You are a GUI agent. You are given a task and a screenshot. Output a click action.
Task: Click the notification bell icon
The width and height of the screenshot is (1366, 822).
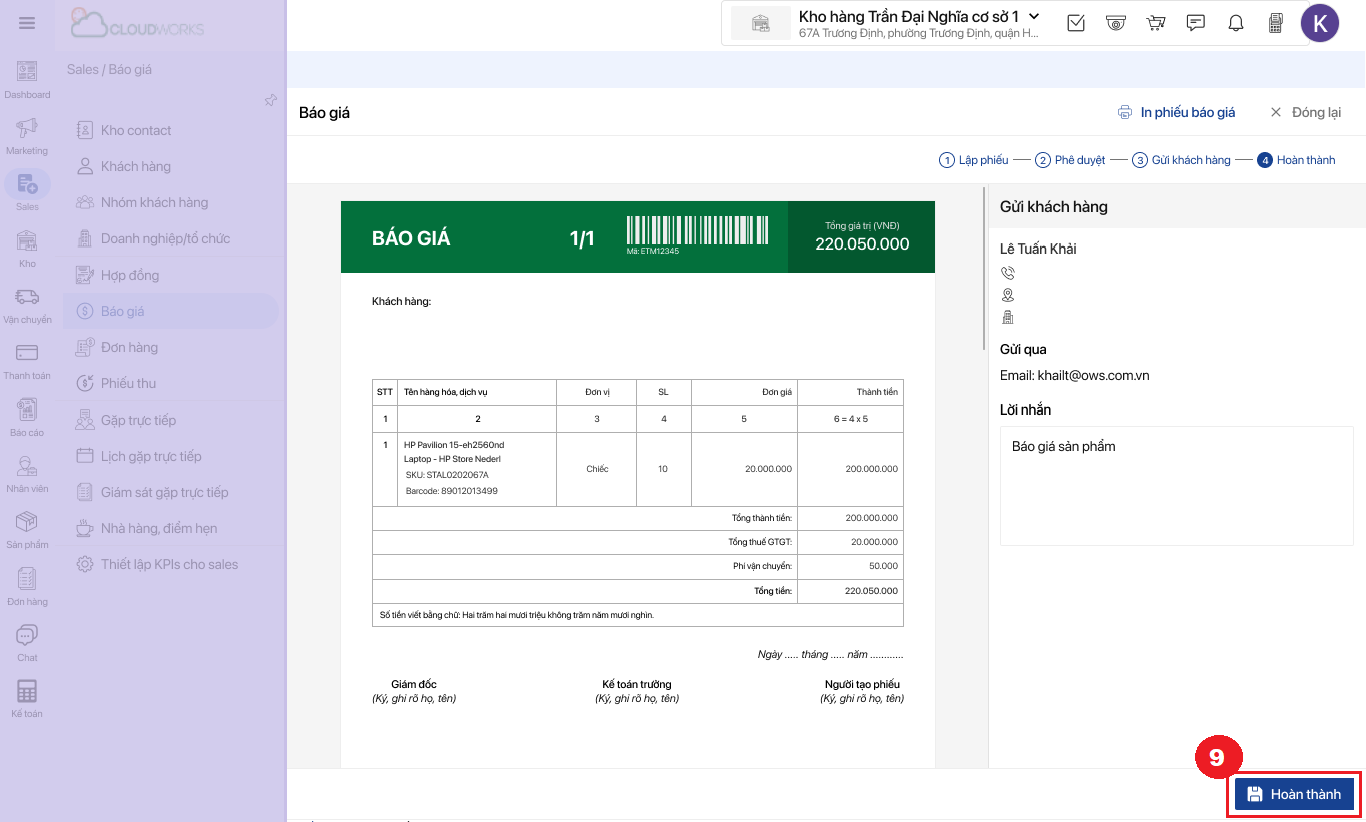tap(1236, 23)
